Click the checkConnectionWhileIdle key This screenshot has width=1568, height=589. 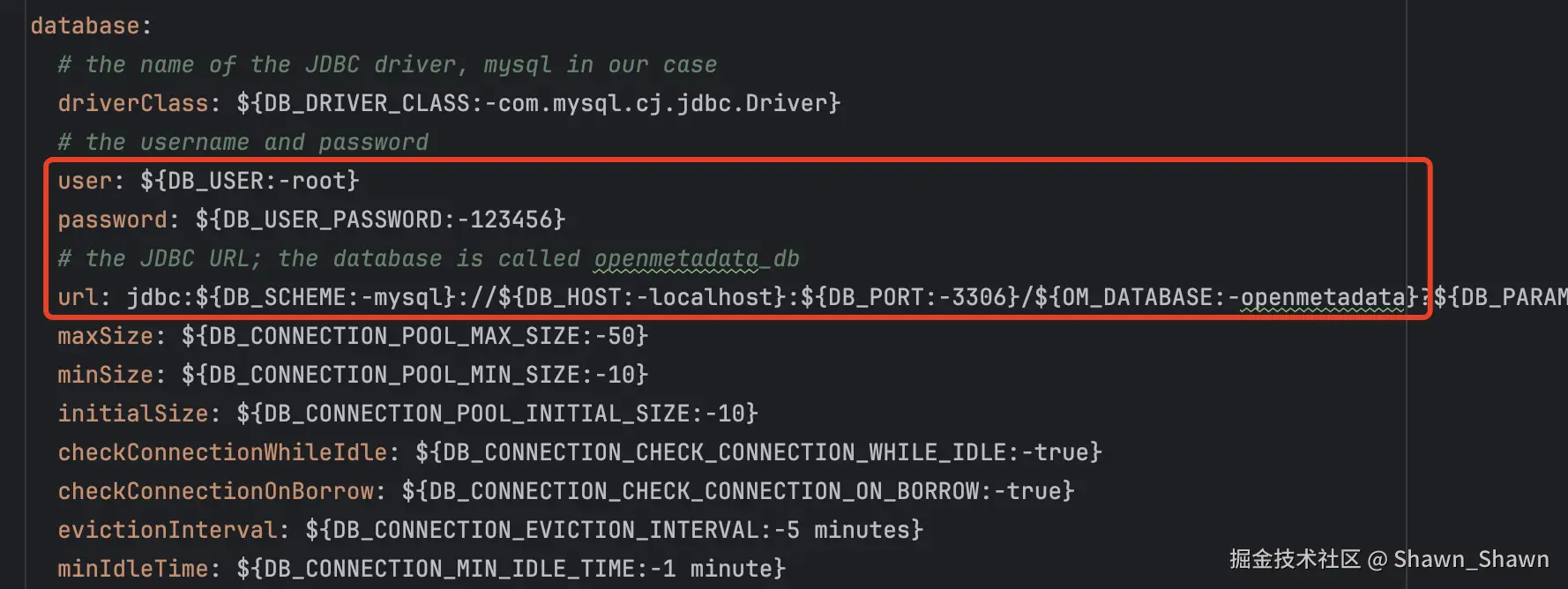222,452
